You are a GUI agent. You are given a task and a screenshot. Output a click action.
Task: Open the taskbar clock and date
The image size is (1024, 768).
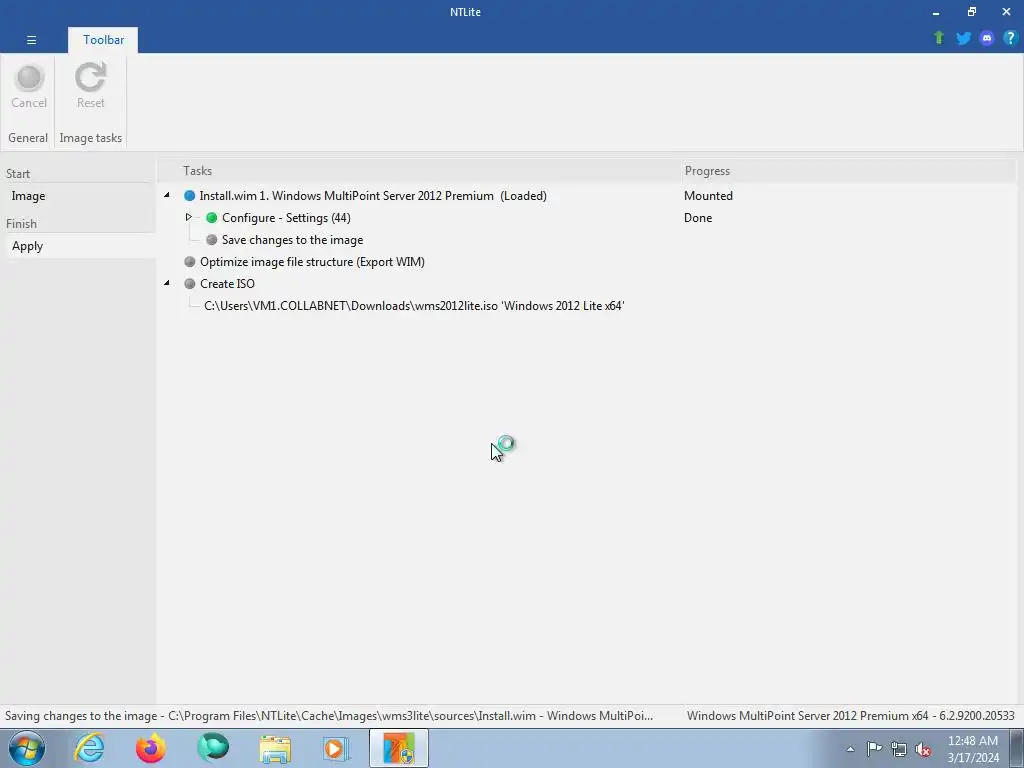[973, 749]
